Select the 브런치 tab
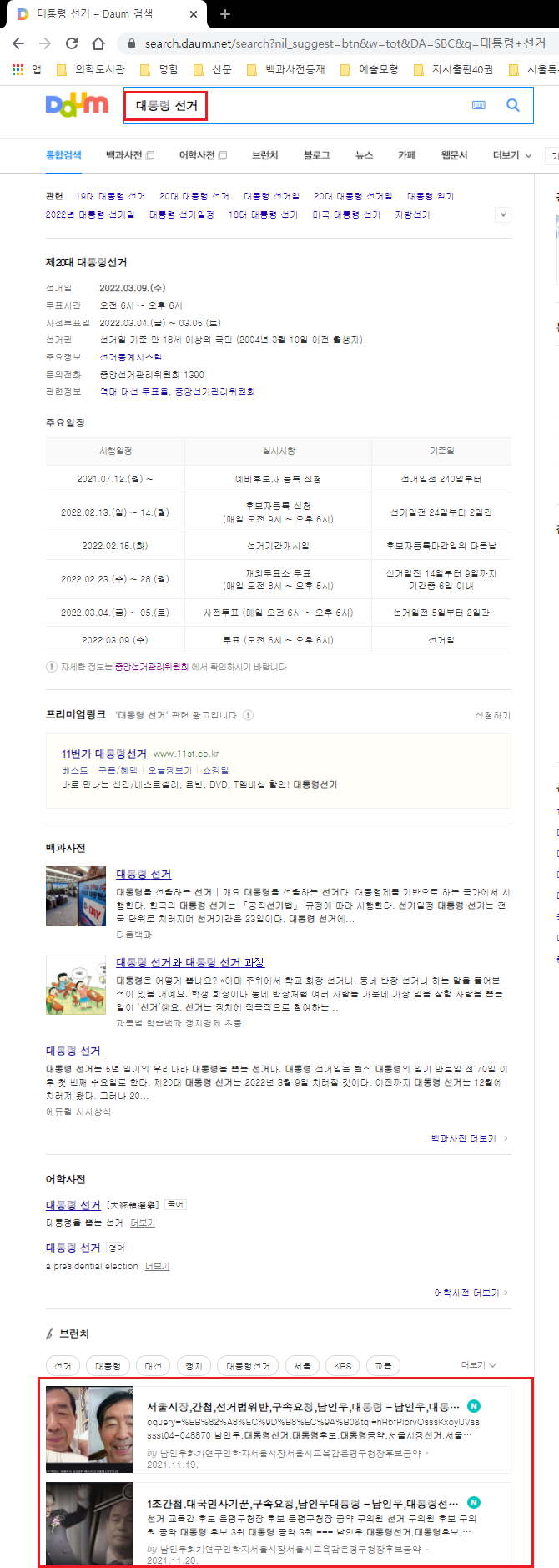 pos(265,155)
